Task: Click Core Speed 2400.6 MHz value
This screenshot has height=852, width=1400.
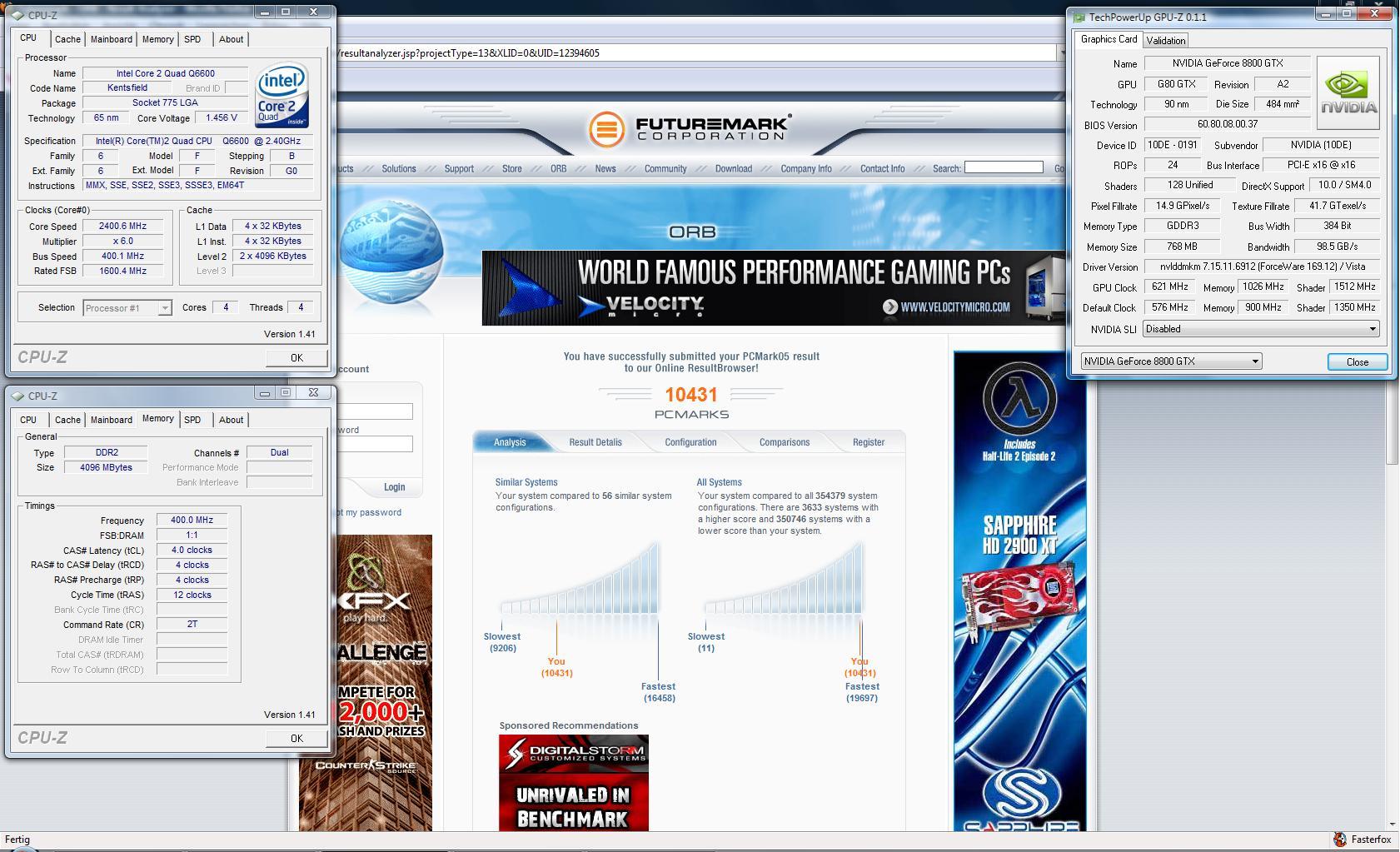Action: click(x=123, y=227)
